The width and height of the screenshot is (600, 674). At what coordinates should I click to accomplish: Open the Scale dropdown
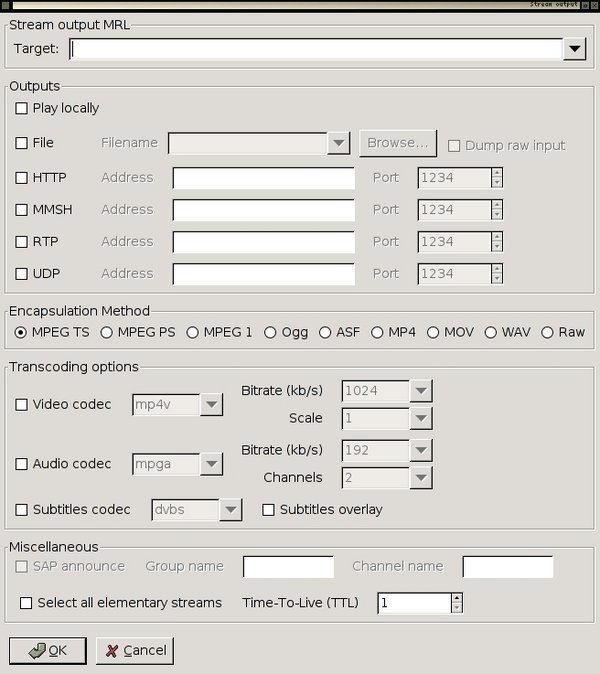coord(421,418)
